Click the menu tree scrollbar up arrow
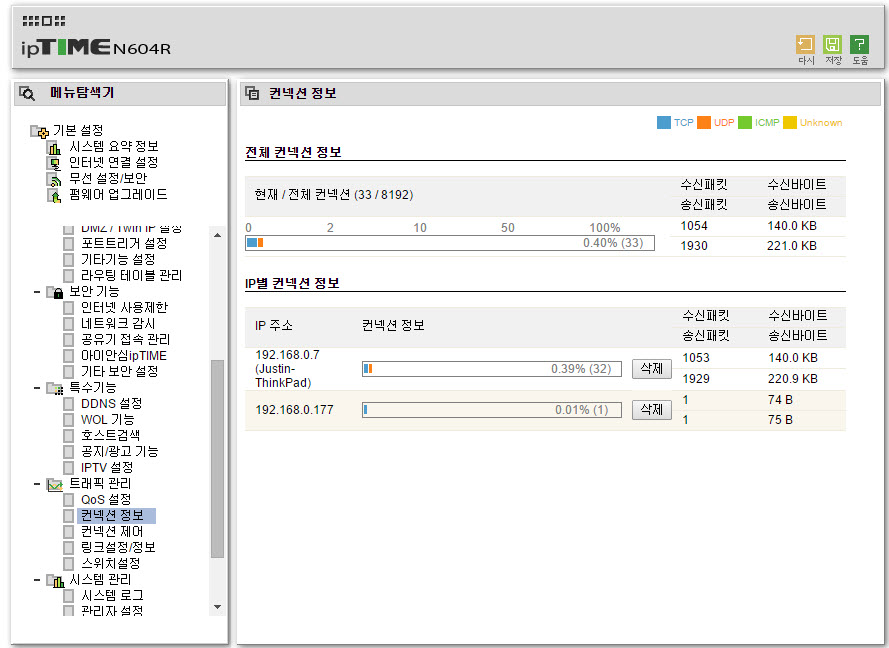889x648 pixels. 217,235
